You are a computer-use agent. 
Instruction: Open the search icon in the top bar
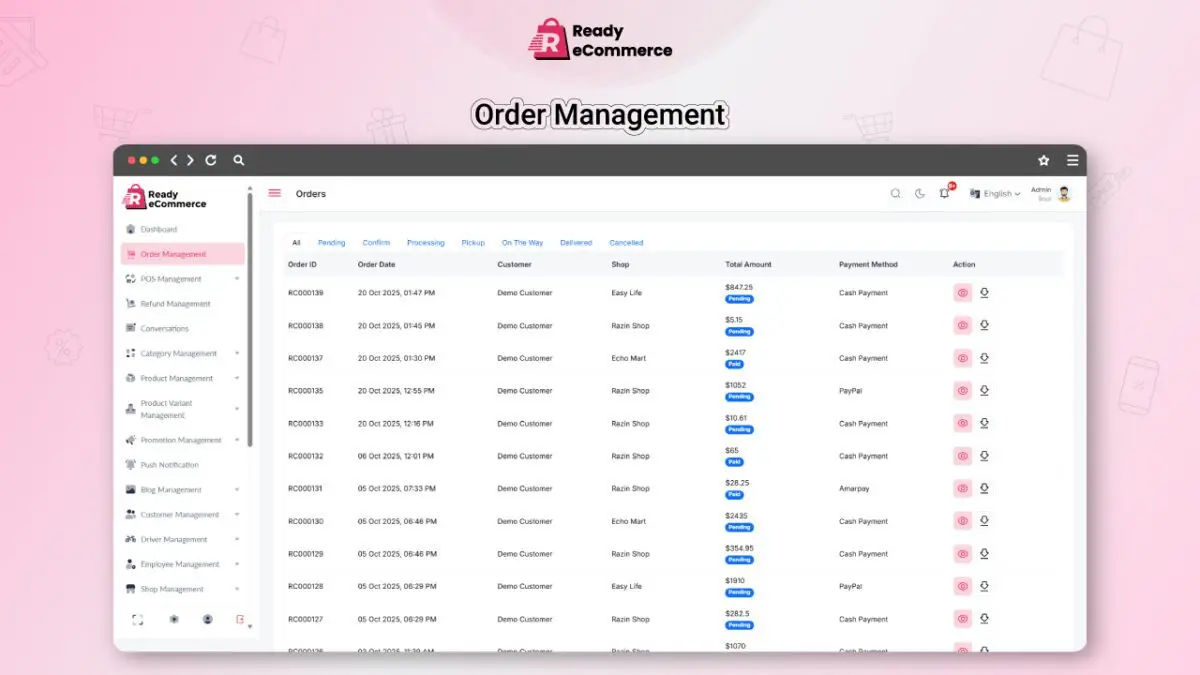pos(895,193)
